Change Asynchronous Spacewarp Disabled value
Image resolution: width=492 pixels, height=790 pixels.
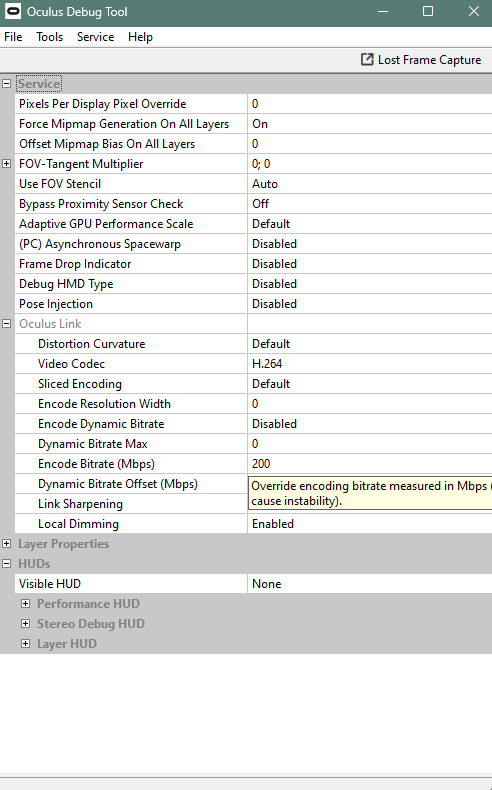370,244
